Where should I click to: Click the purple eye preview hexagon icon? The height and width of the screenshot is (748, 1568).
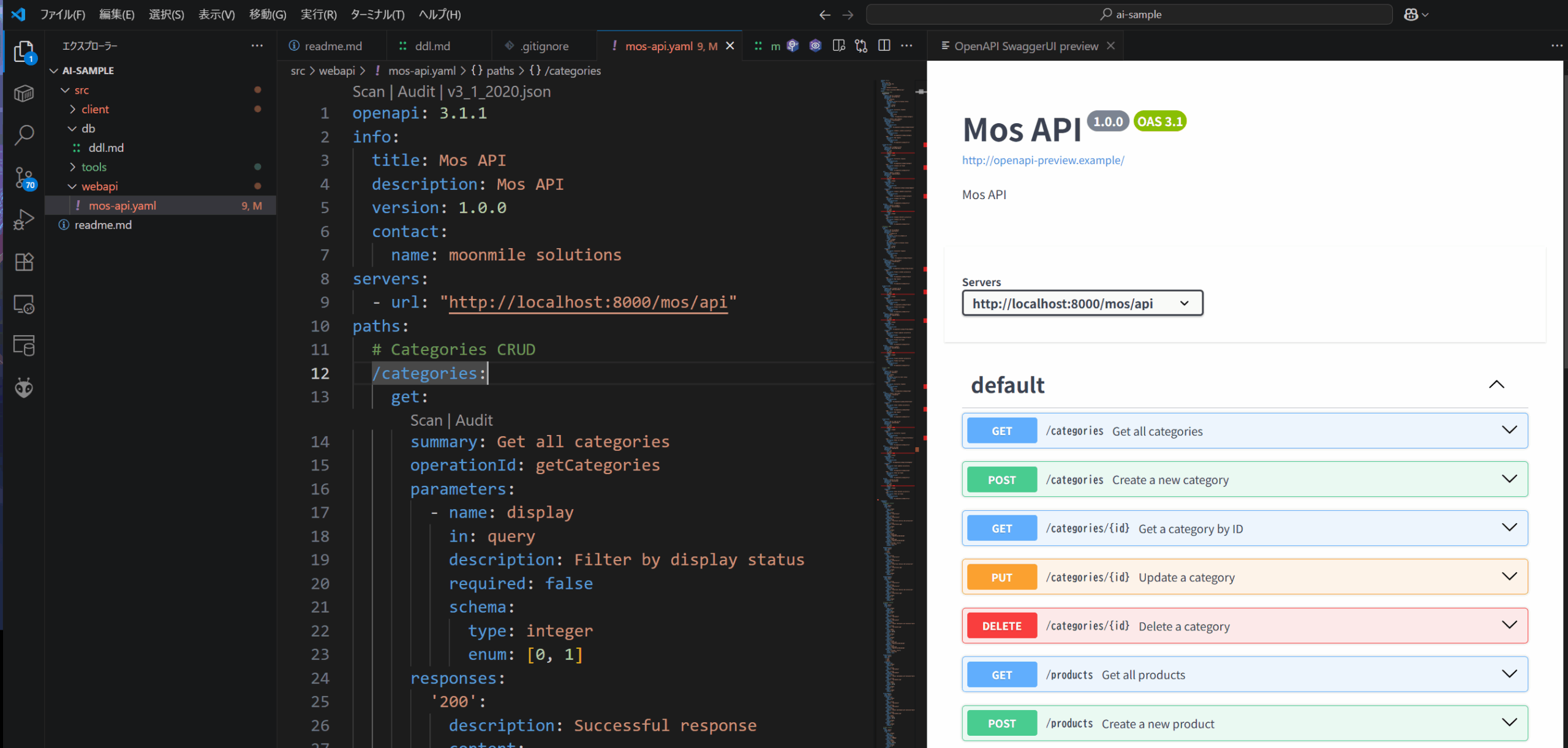[815, 46]
